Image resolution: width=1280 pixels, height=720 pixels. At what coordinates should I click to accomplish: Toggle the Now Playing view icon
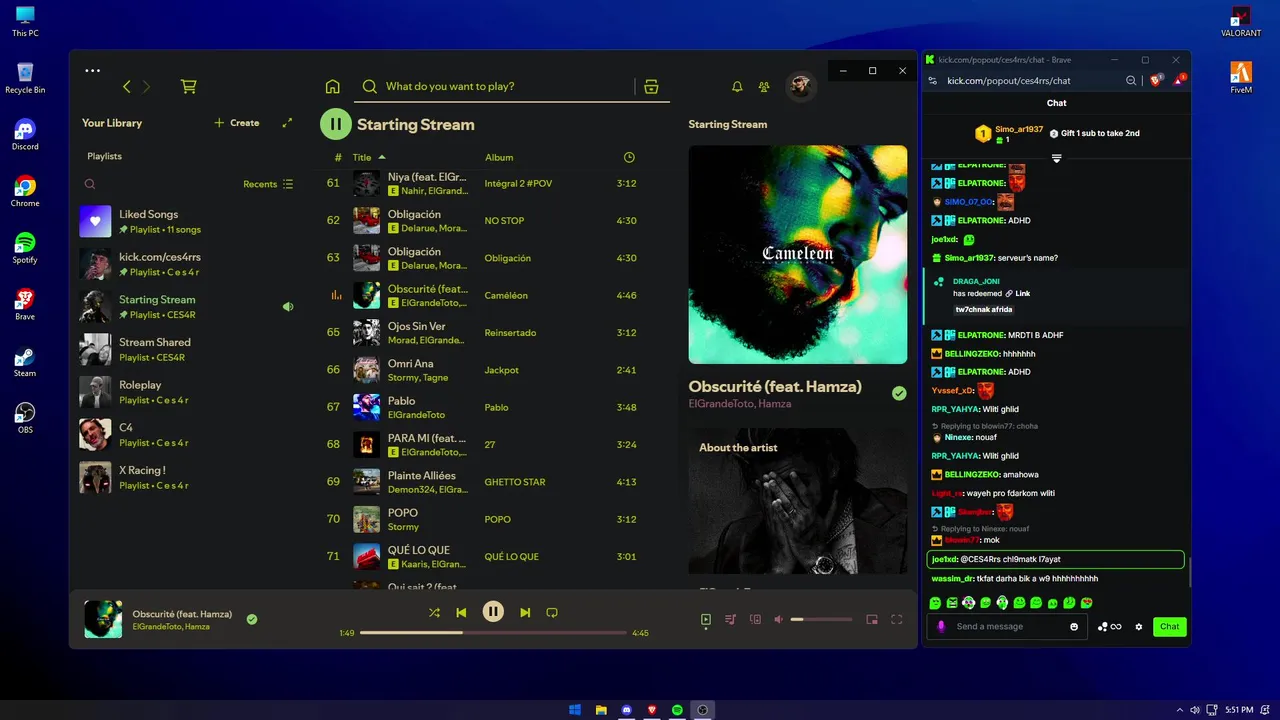pos(706,620)
